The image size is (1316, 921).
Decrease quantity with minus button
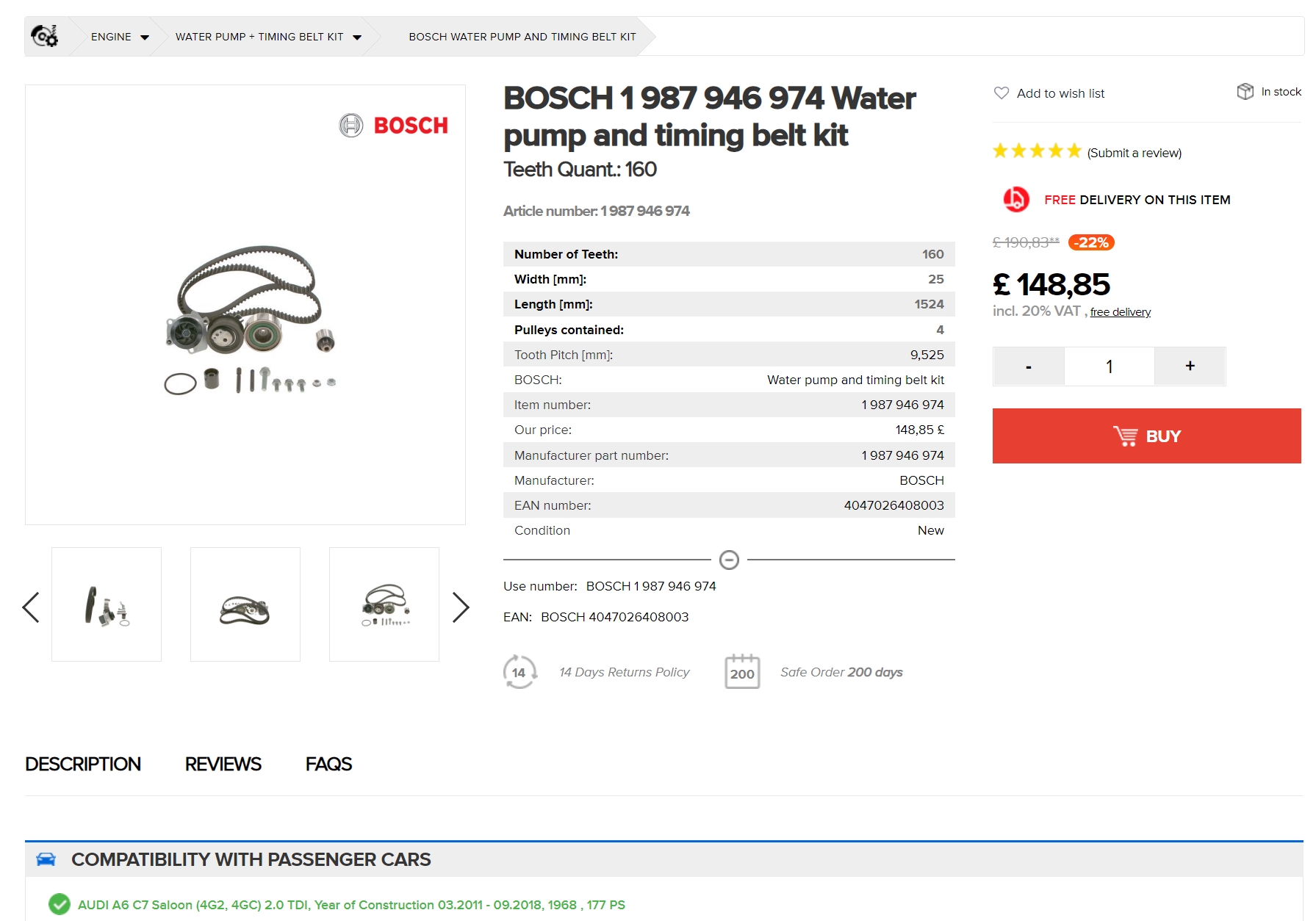click(x=1029, y=366)
